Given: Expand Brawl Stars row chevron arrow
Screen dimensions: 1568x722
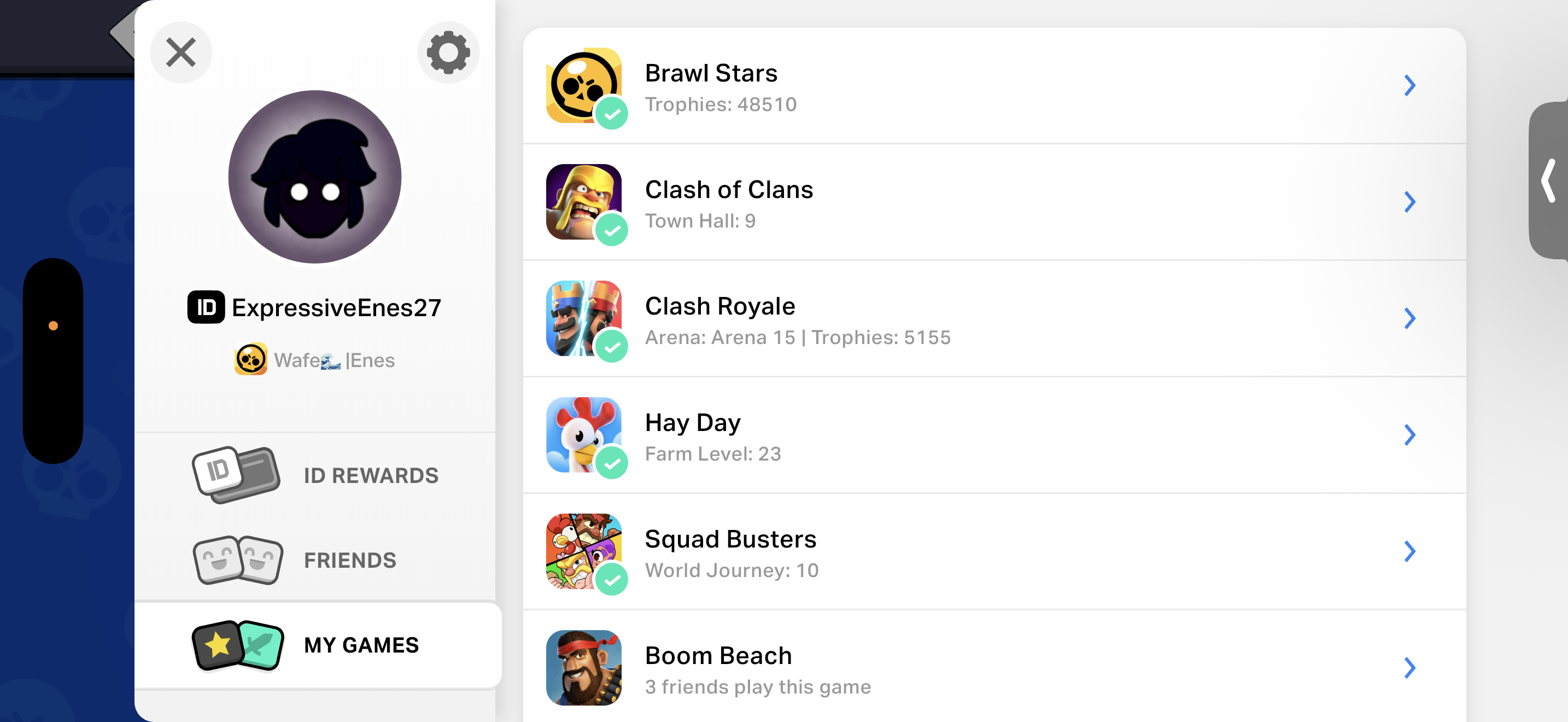Looking at the screenshot, I should (1409, 85).
